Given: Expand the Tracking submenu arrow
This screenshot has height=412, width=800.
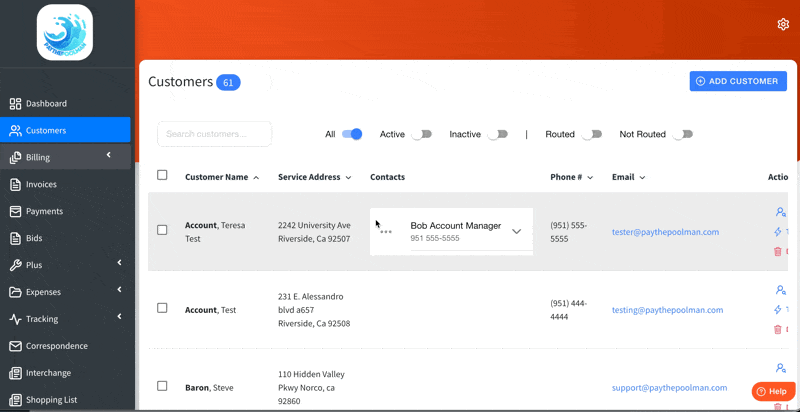Looking at the screenshot, I should click(x=119, y=316).
